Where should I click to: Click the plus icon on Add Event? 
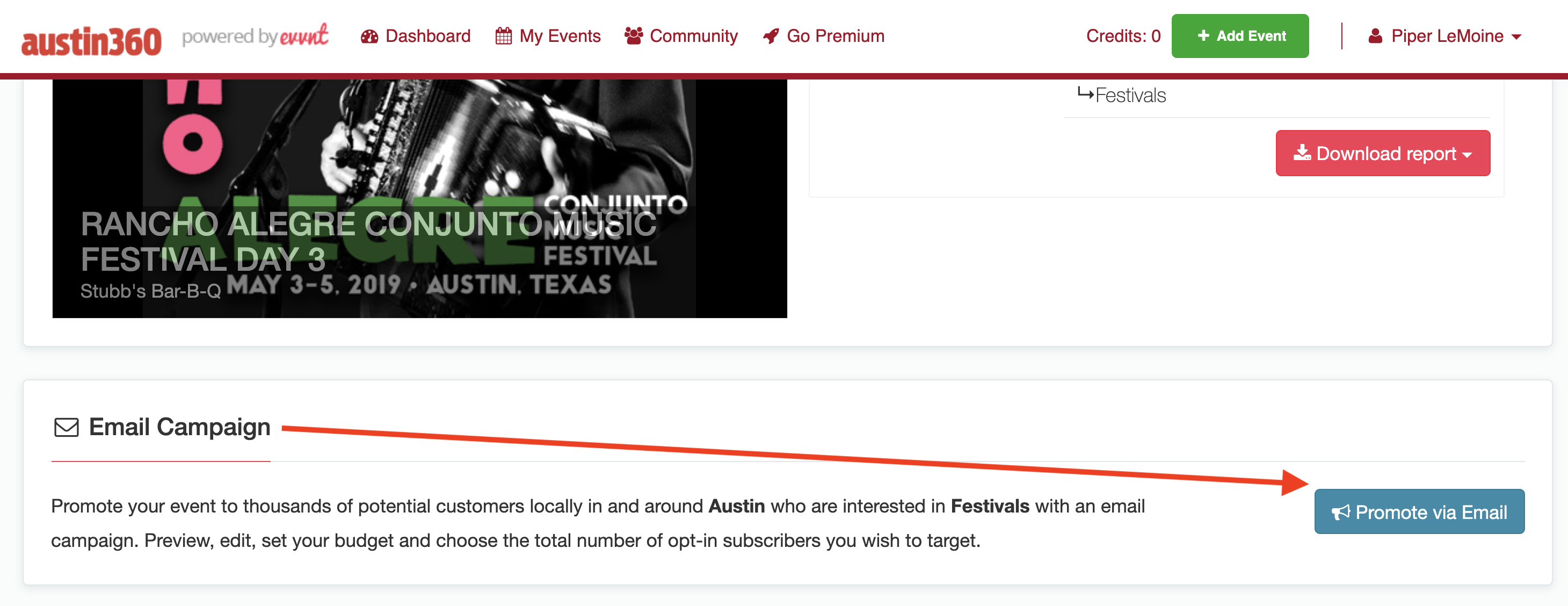pos(1203,36)
